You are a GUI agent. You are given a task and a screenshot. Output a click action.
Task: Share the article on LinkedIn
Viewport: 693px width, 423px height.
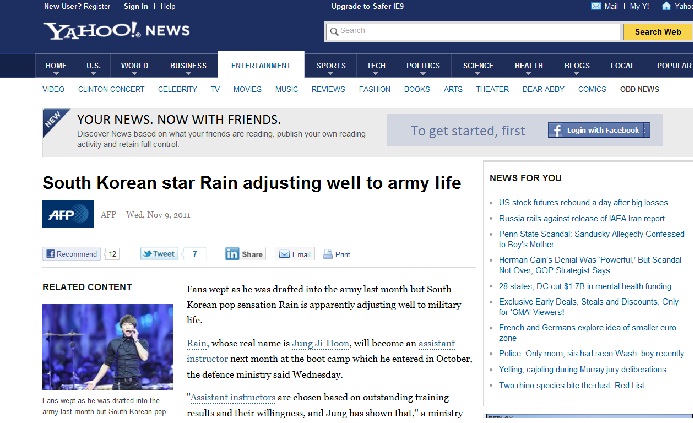[245, 254]
